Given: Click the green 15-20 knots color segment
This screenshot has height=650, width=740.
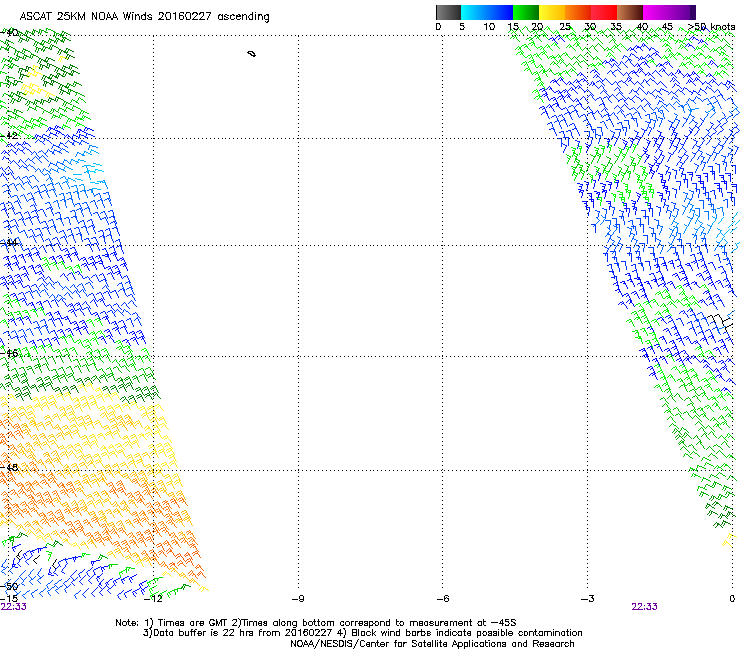Looking at the screenshot, I should click(526, 12).
